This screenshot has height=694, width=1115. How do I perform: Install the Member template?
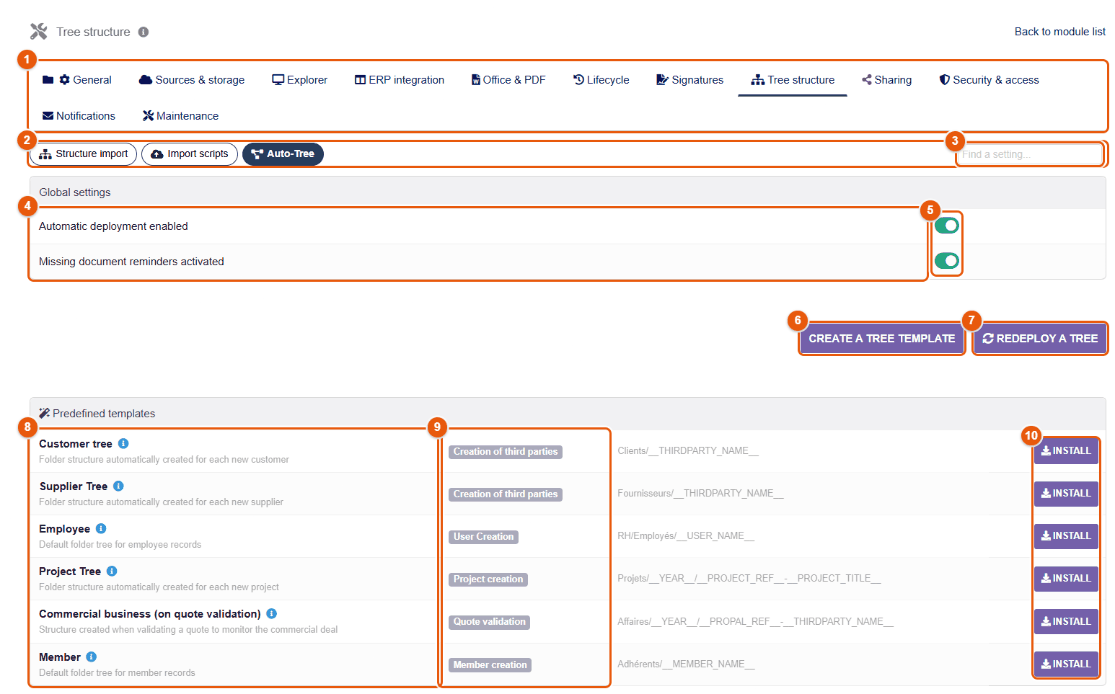1066,664
